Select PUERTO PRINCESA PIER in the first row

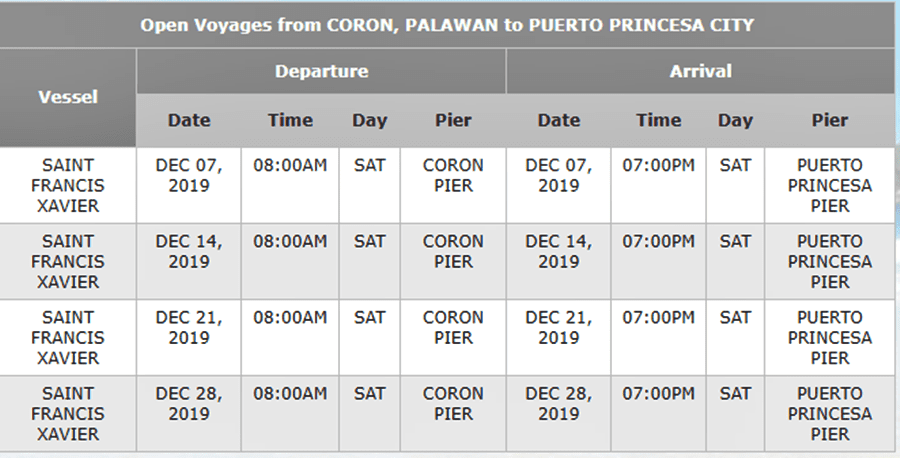point(829,185)
